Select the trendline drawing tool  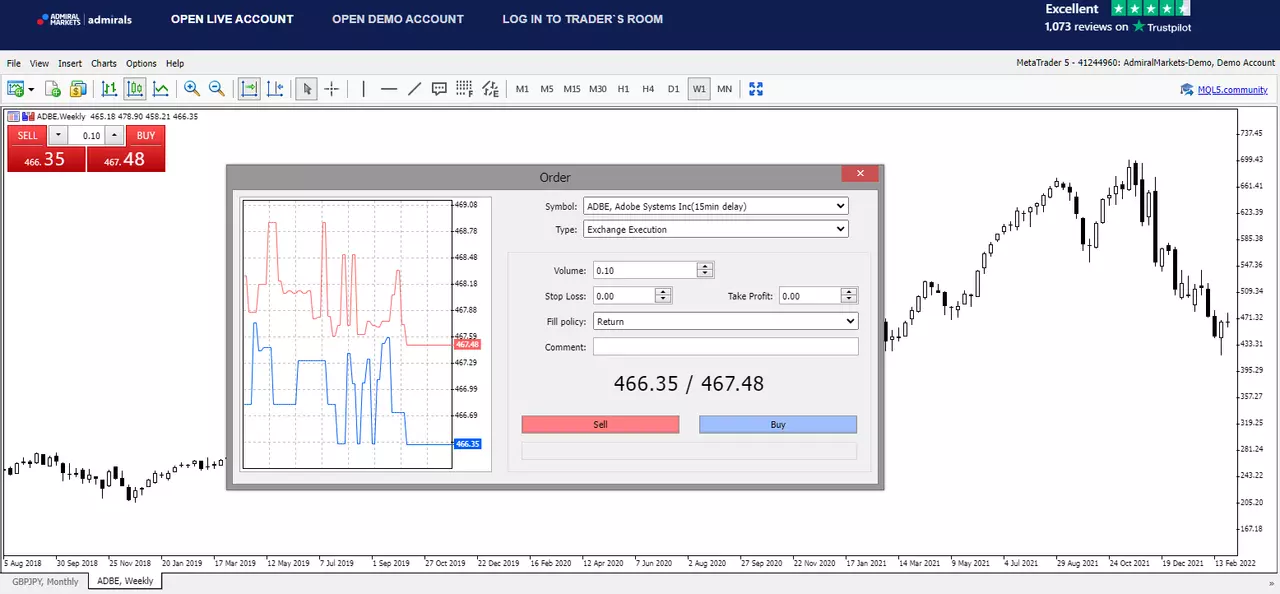pos(414,89)
